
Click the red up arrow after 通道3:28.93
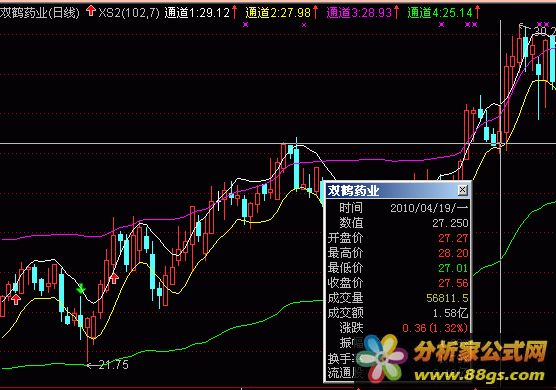click(x=396, y=12)
